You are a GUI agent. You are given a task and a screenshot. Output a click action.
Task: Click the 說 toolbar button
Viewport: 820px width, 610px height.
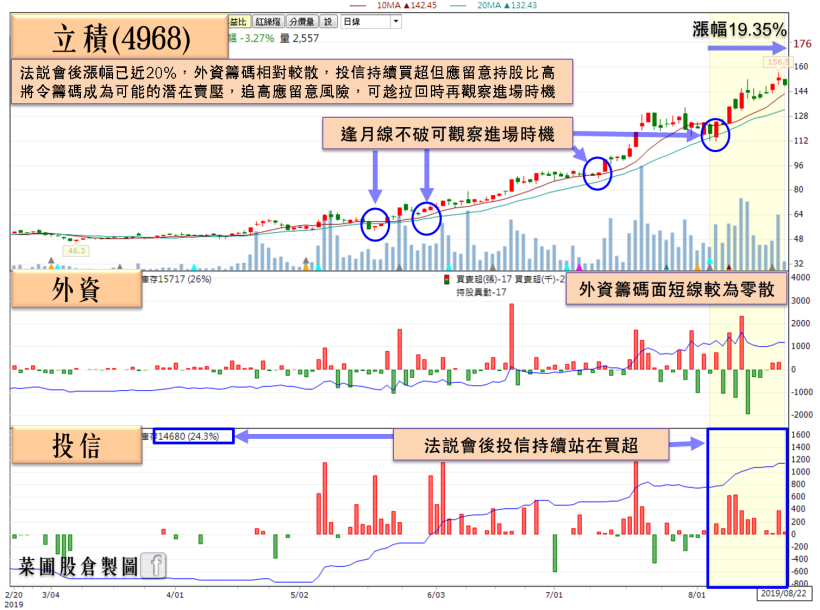328,21
